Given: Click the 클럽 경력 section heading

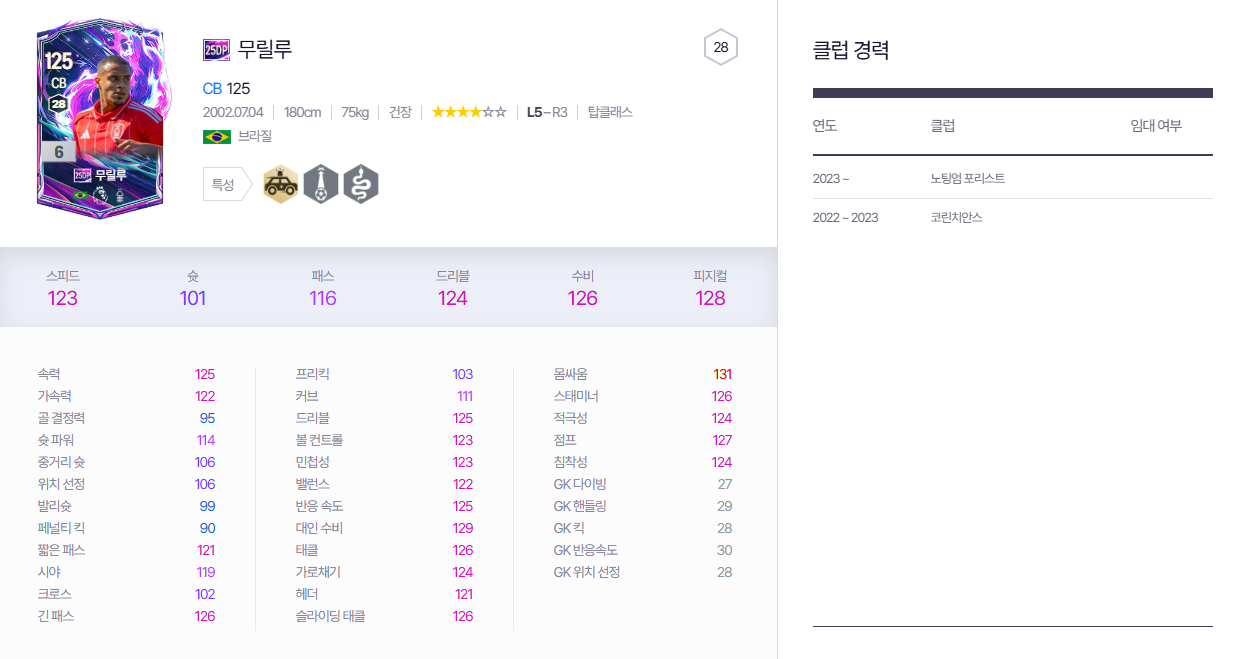Looking at the screenshot, I should [851, 50].
